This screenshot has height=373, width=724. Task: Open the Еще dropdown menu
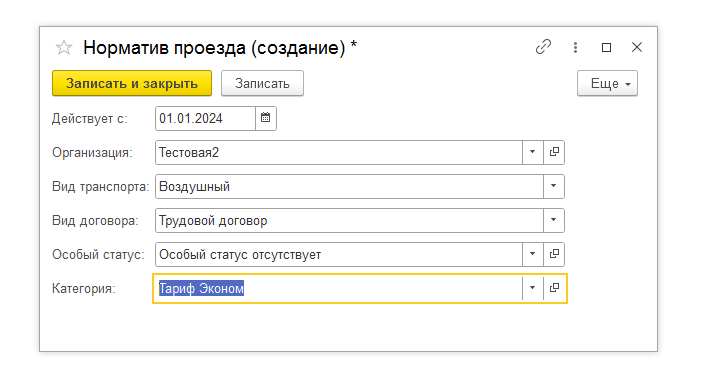pos(607,83)
